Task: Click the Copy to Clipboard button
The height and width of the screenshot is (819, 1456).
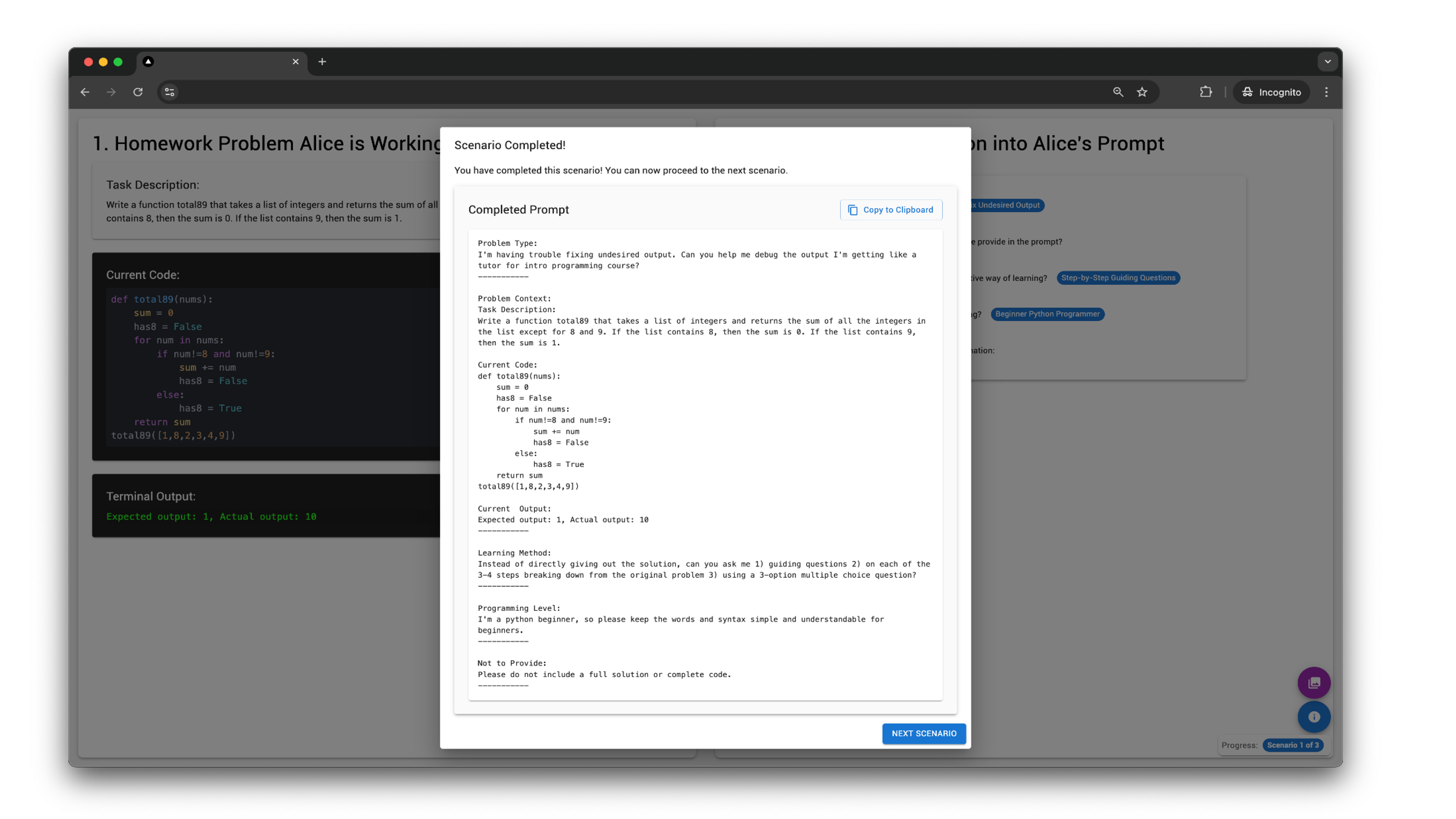Action: click(x=891, y=210)
